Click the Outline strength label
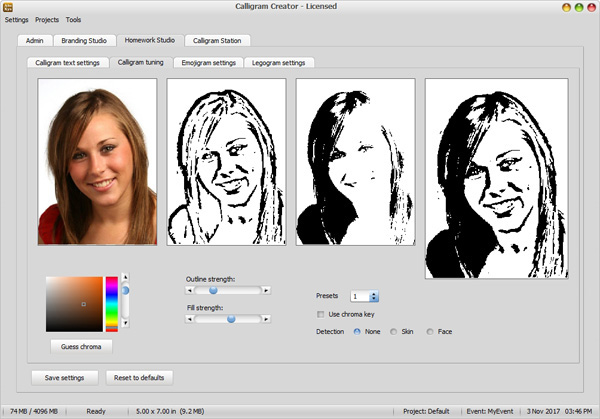The image size is (600, 419). (210, 279)
